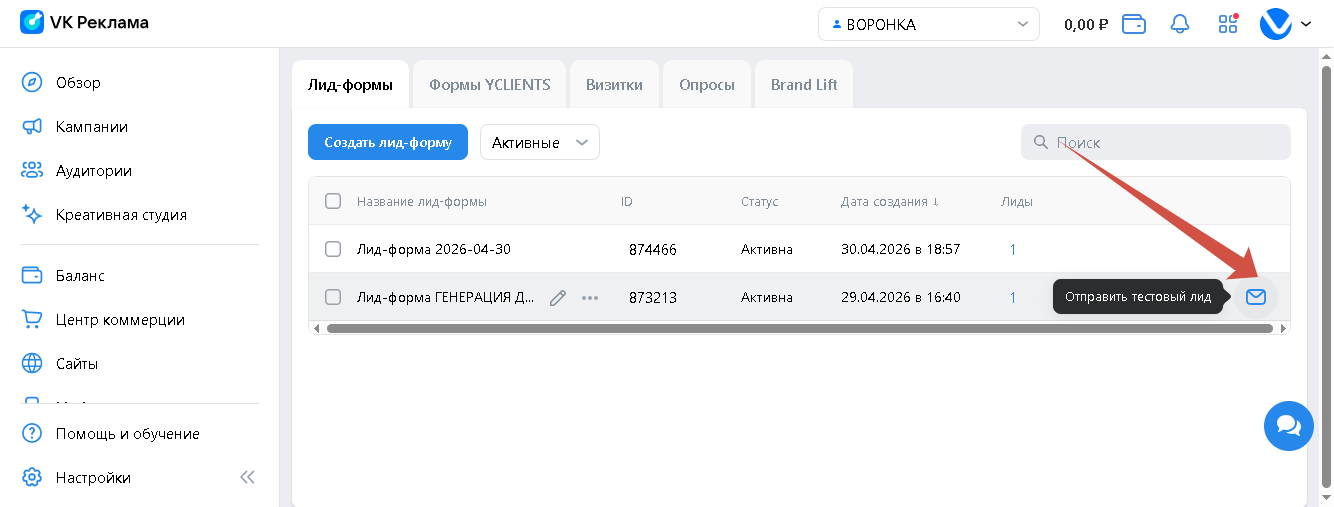The height and width of the screenshot is (507, 1334).
Task: Click the Помощь и обучение question icon
Action: tap(32, 434)
